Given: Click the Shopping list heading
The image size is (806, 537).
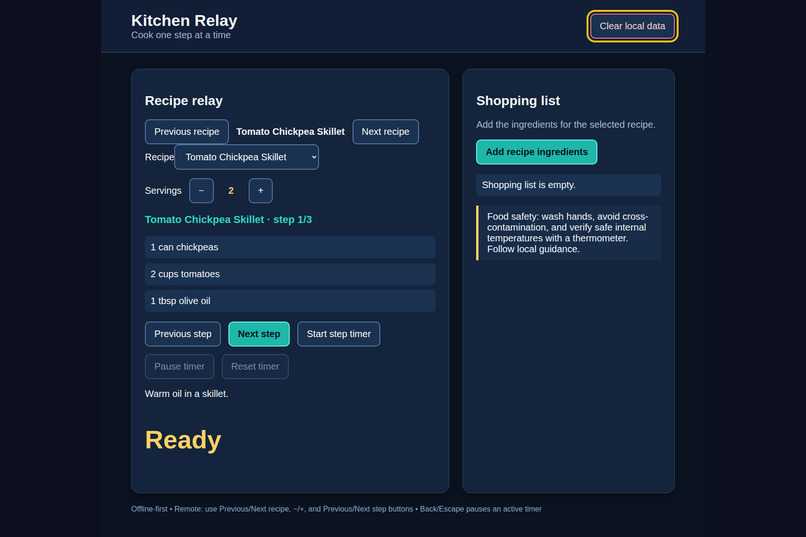Looking at the screenshot, I should 518,101.
